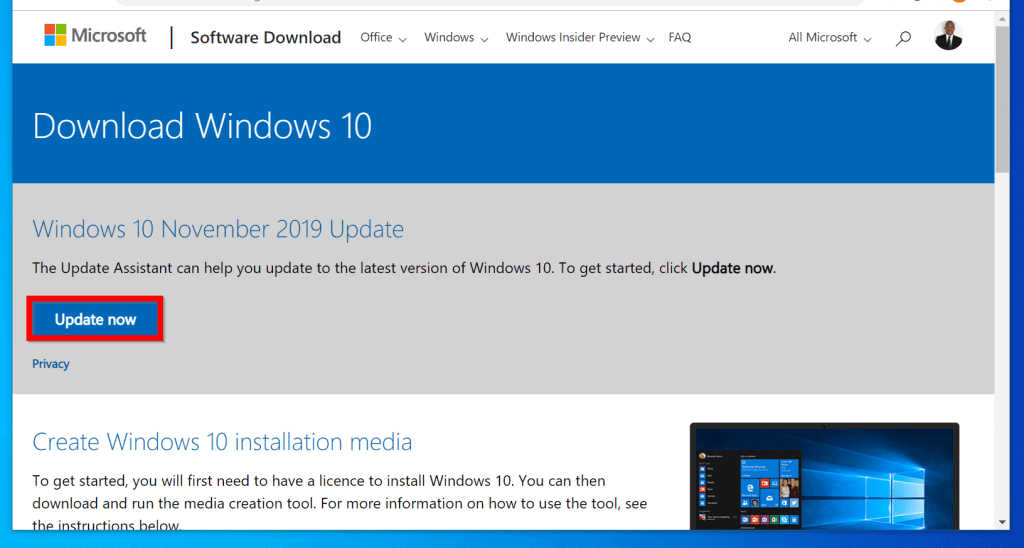The height and width of the screenshot is (548, 1024).
Task: Click the scrollbar down arrow
Action: (1002, 523)
